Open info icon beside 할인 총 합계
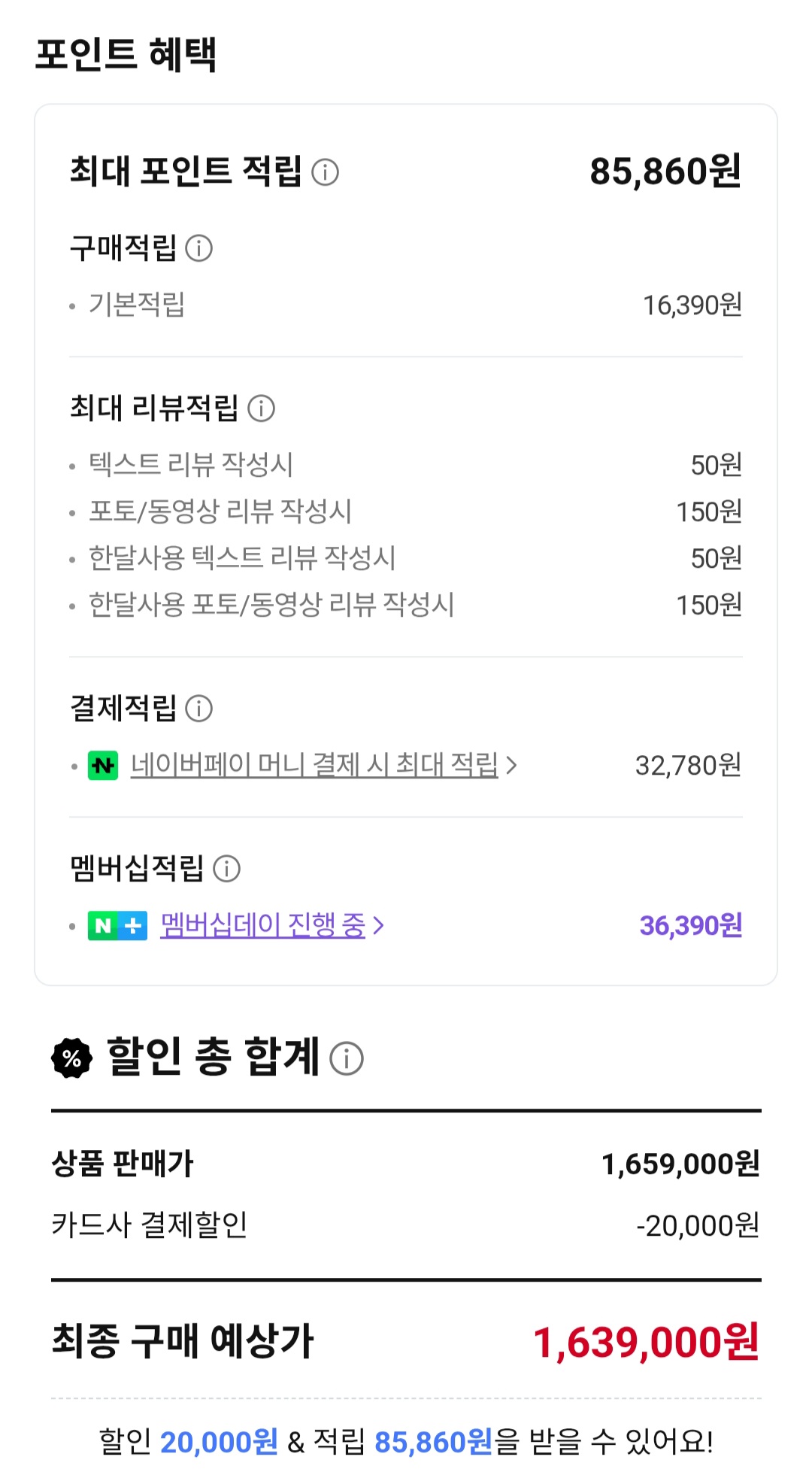This screenshot has width=812, height=1478. tap(347, 1058)
